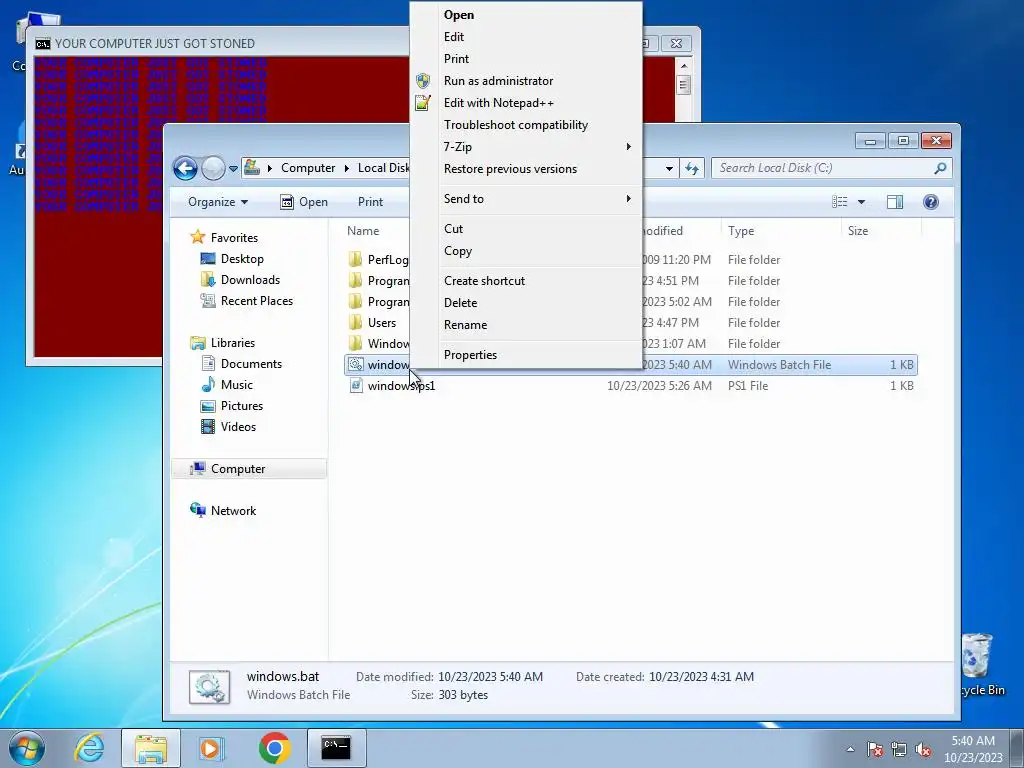Click the muted volume tray icon
This screenshot has height=768, width=1024.
tap(923, 749)
